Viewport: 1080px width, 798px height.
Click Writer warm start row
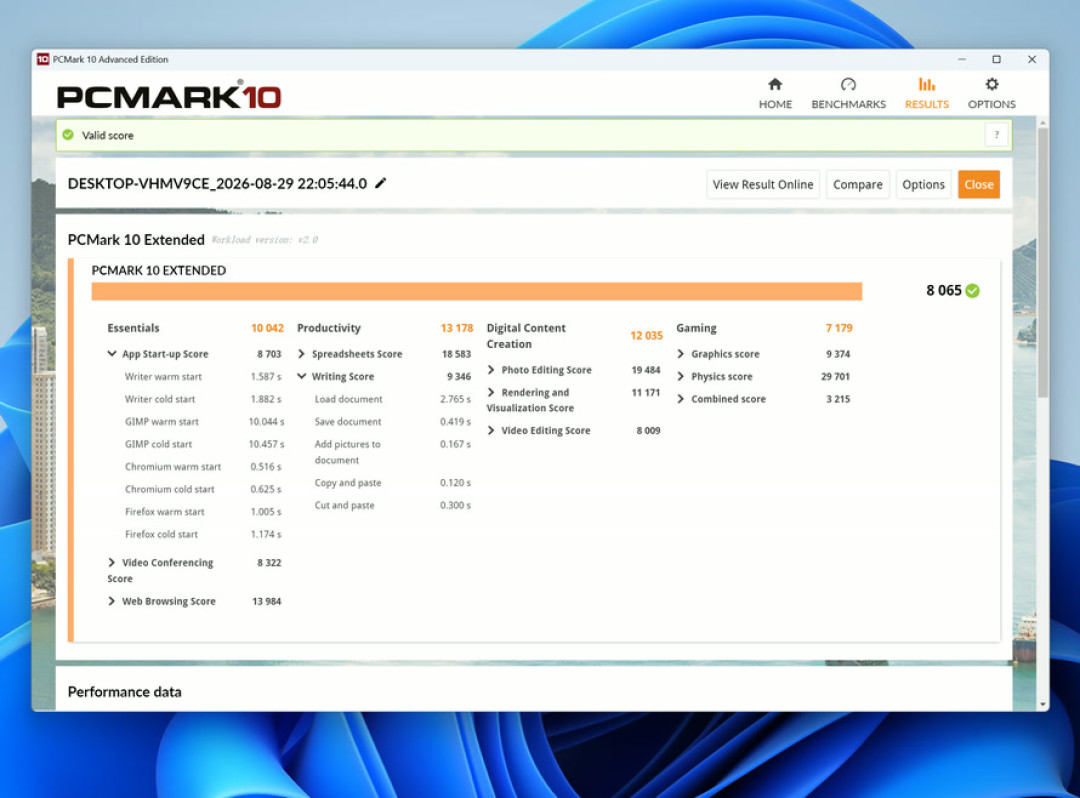(202, 377)
